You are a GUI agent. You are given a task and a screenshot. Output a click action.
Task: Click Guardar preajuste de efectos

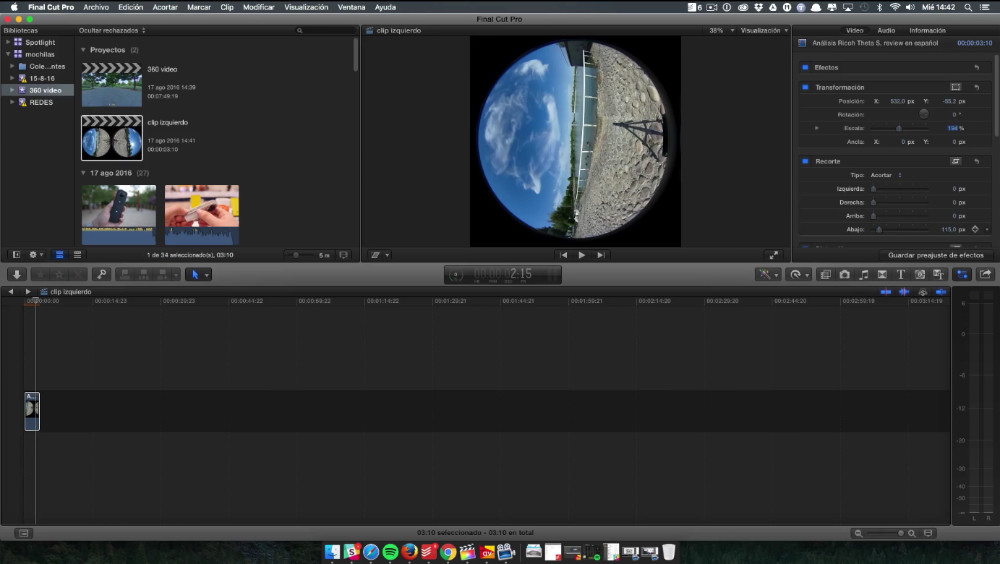click(936, 255)
